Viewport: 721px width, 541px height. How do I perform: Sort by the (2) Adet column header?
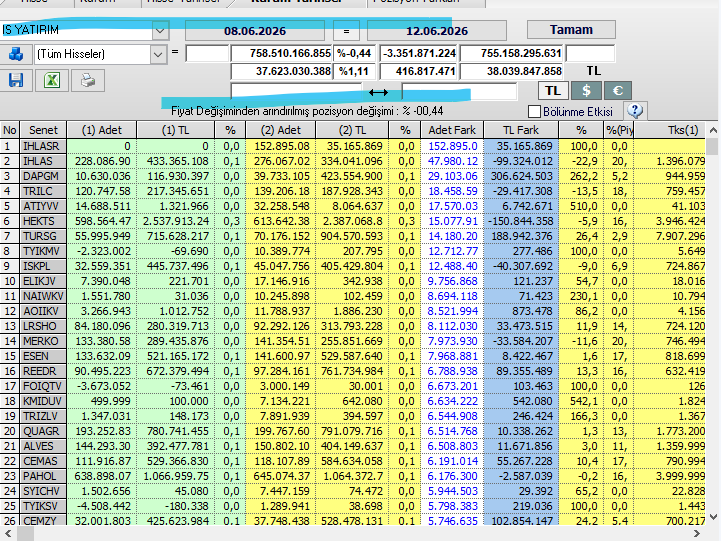tap(281, 130)
